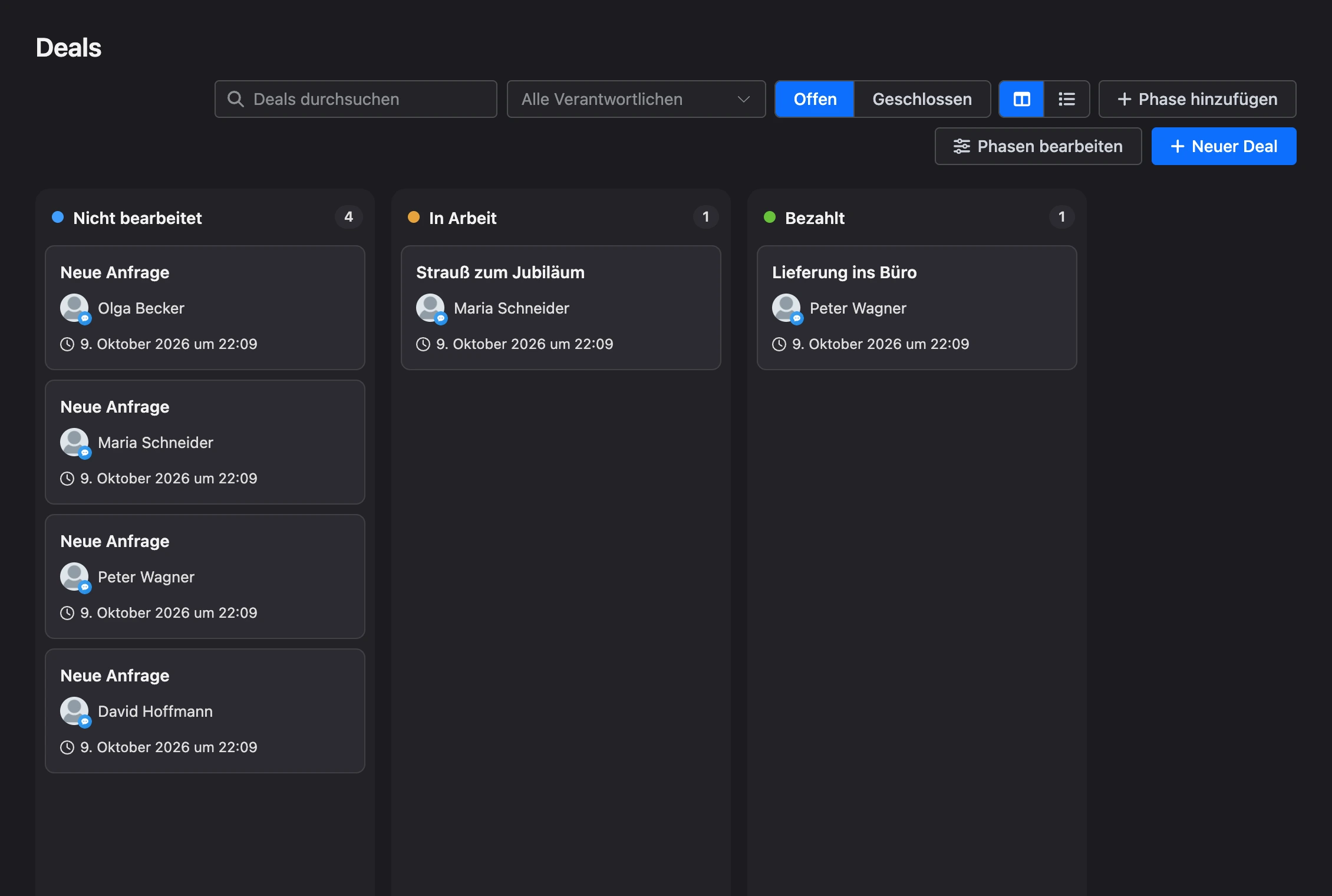Open Neue Anfrage deal from David Hoffmann
This screenshot has height=896, width=1332.
coord(205,711)
